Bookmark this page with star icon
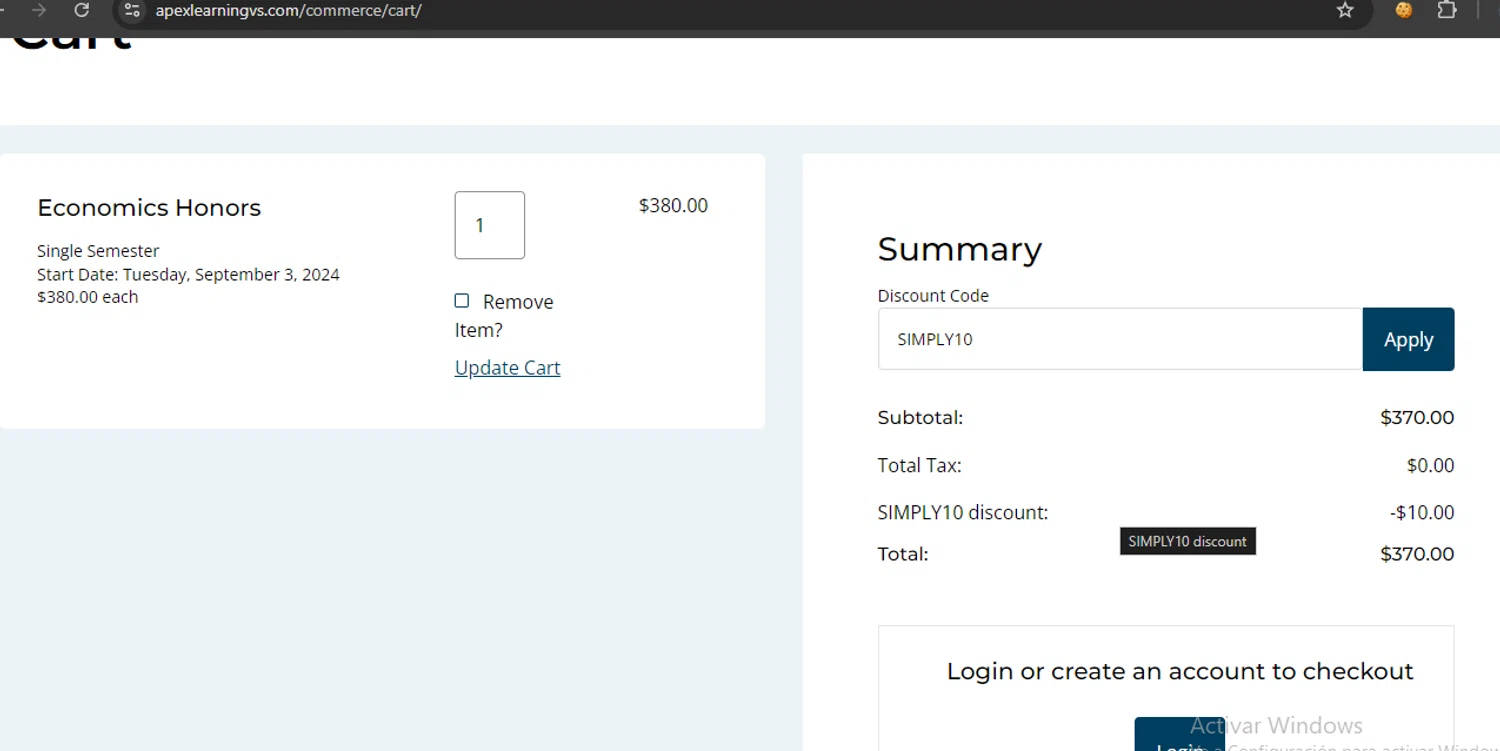 1345,10
